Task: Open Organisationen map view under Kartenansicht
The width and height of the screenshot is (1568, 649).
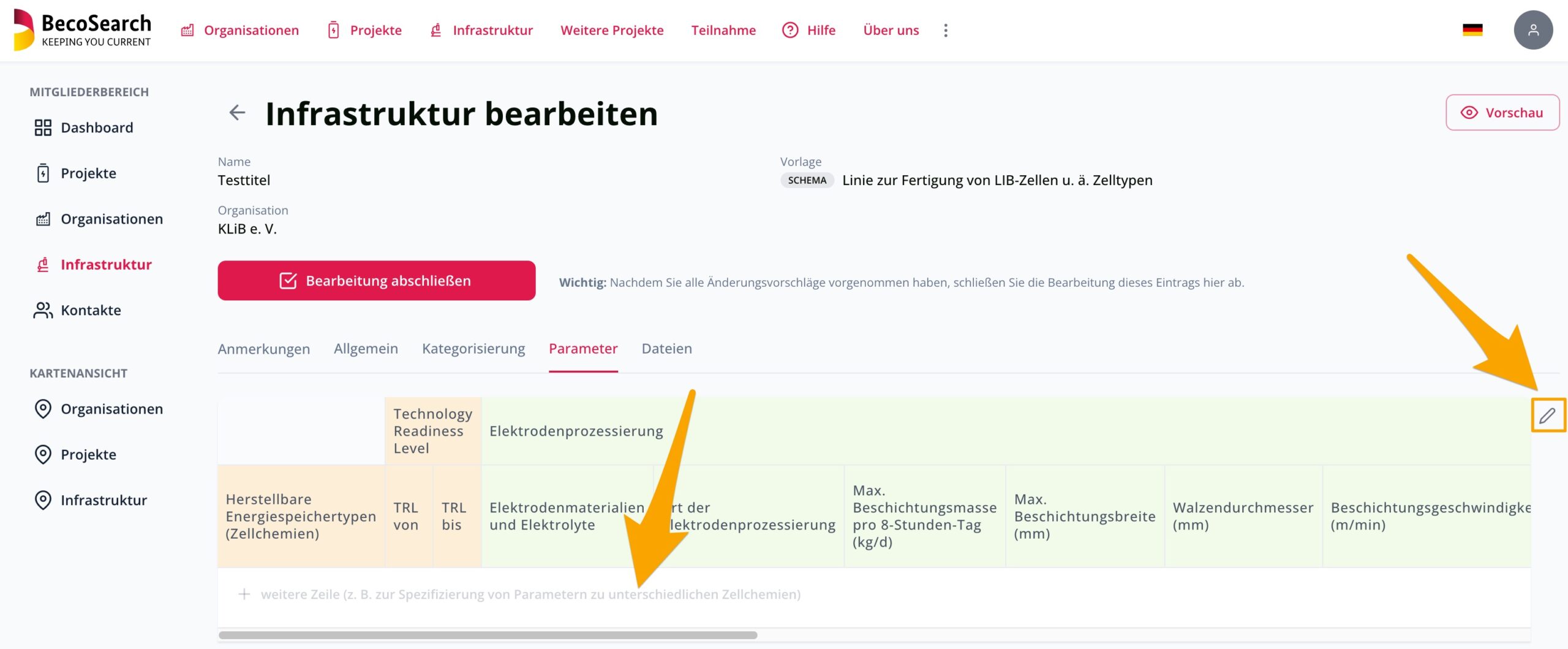Action: tap(111, 409)
